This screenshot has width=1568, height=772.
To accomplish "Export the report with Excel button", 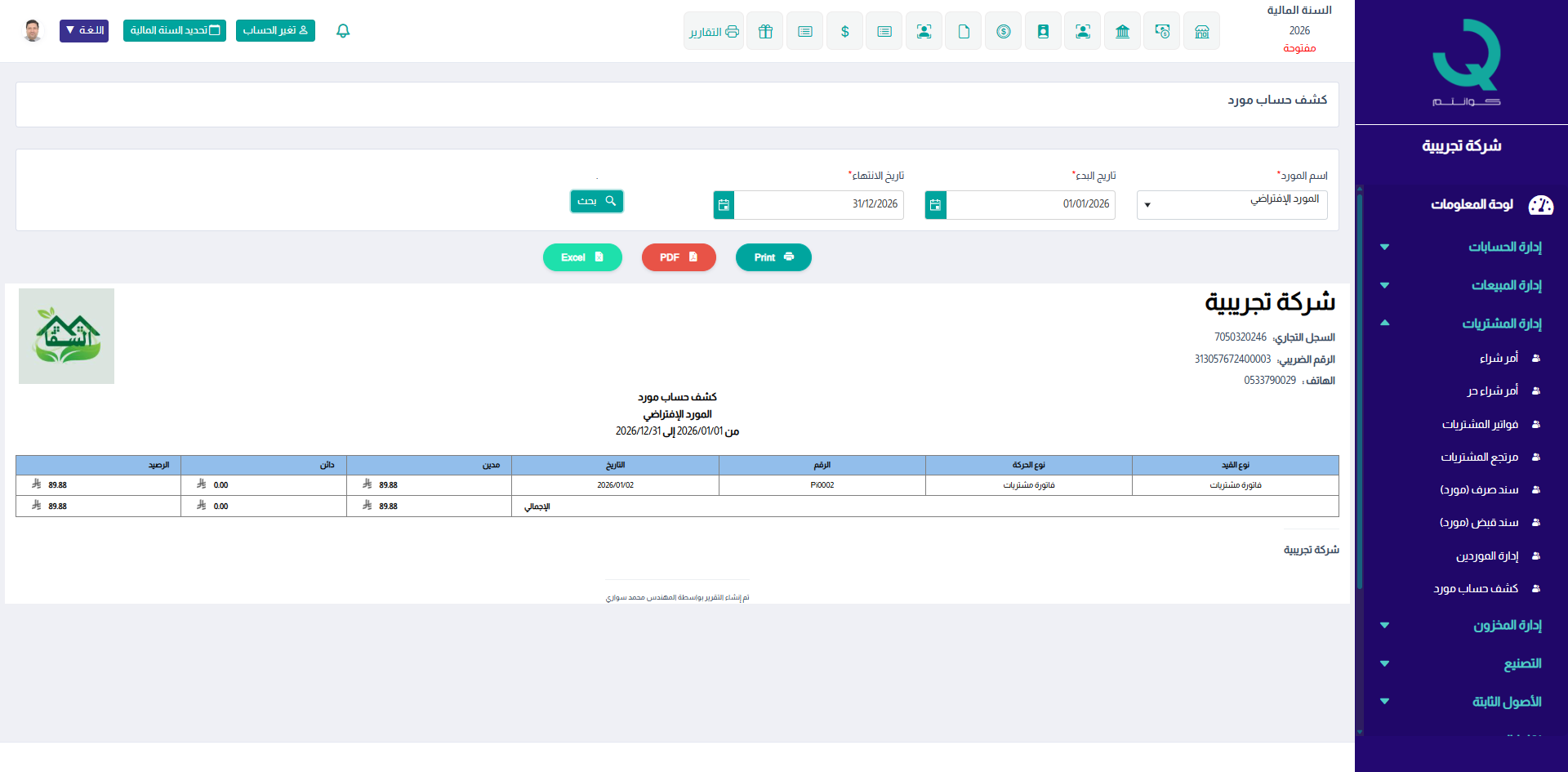I will coord(582,257).
